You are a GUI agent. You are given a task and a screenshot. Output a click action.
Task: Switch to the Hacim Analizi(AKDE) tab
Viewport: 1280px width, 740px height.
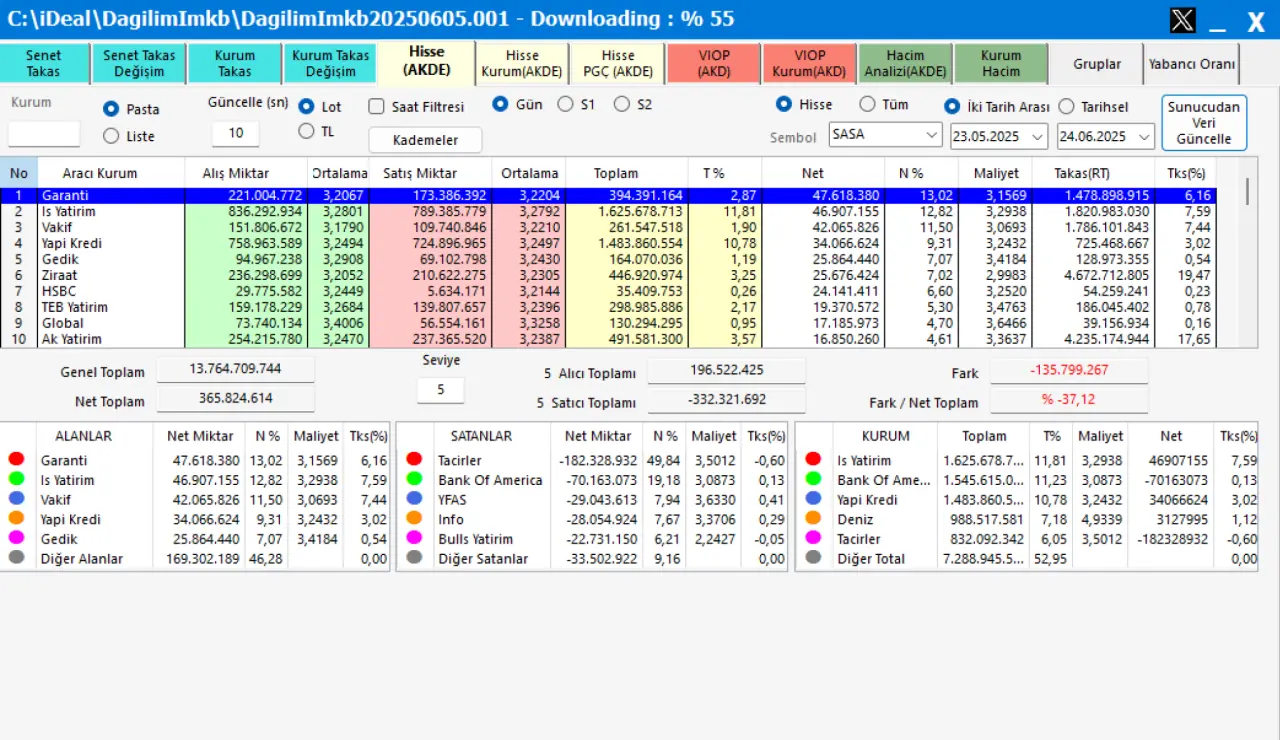tap(904, 64)
